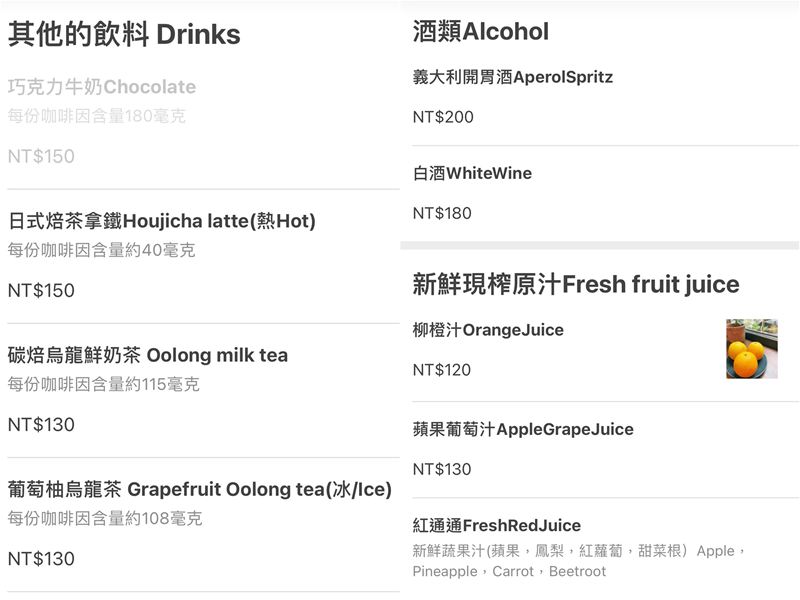Screen dimensions: 800x600
Task: Open the orange juice photo thumbnail
Action: 751,349
